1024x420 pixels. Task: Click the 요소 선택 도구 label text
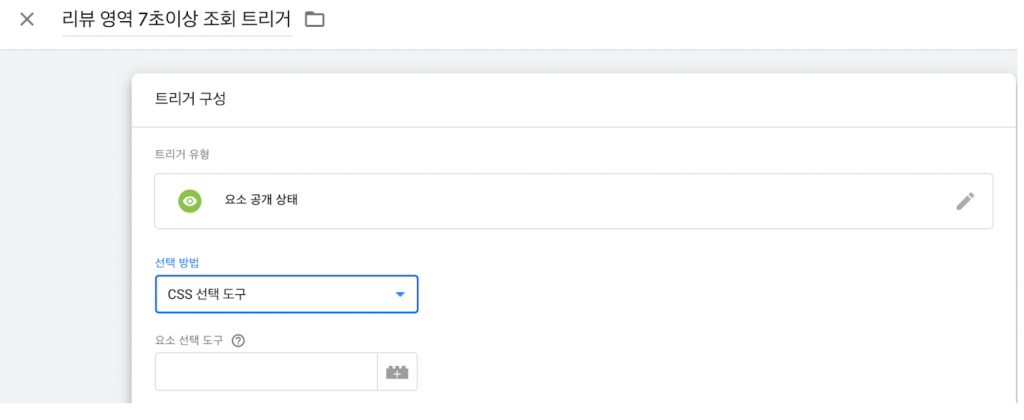[189, 340]
